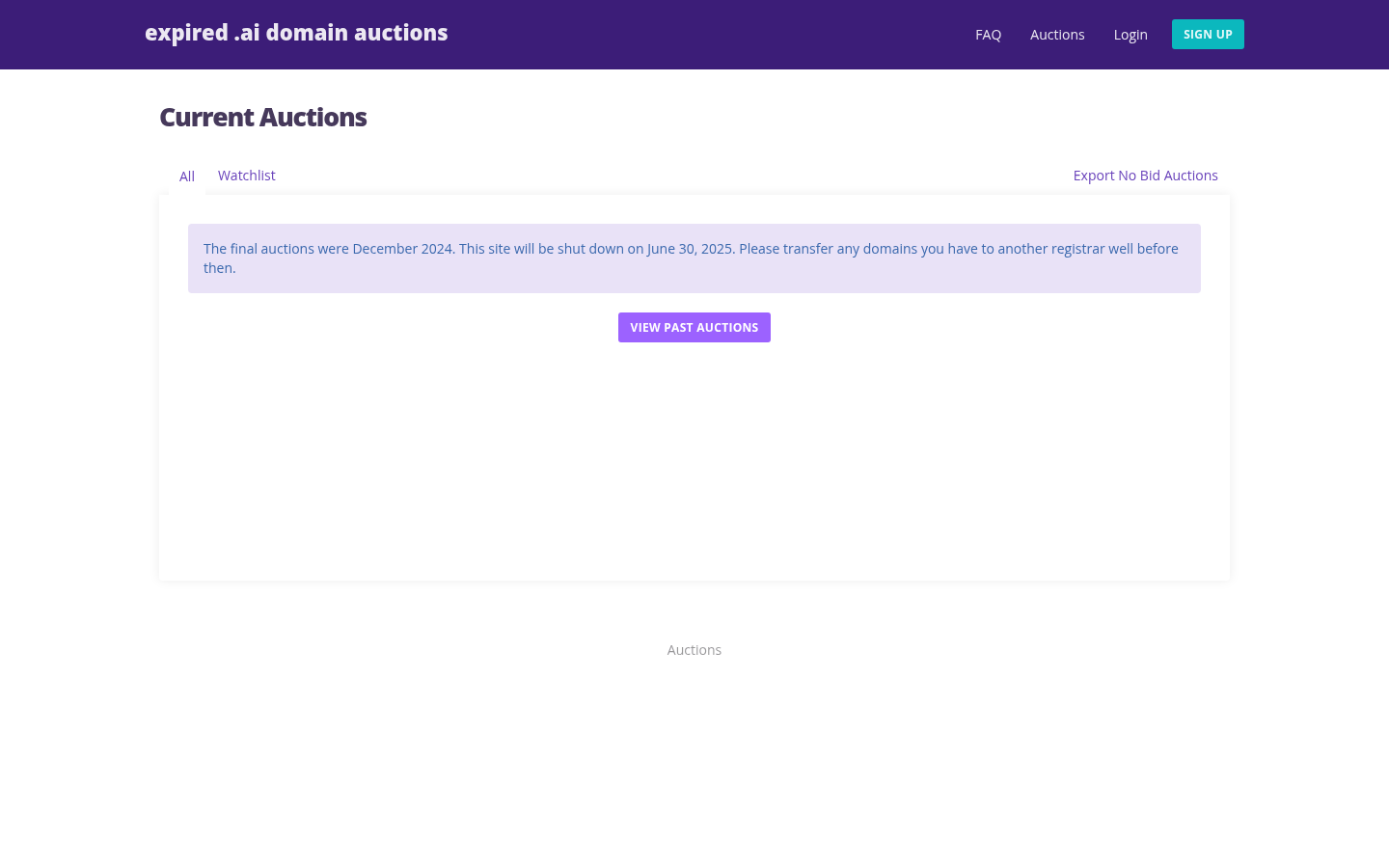Screen dimensions: 1389x868
Task: Click the Current Auctions page heading
Action: point(262,118)
